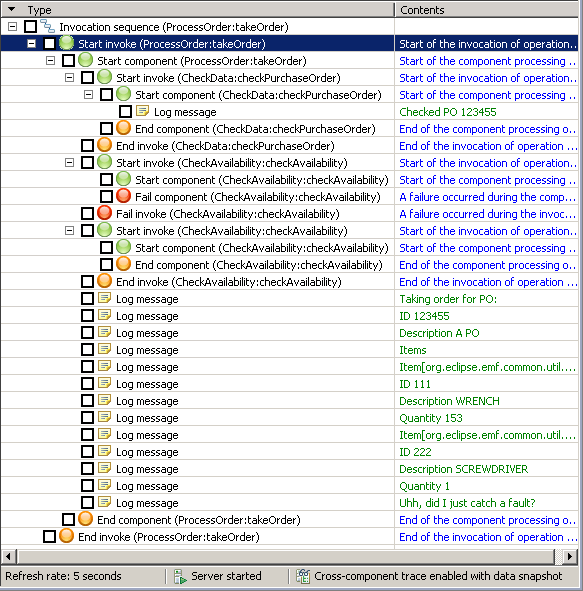Click the Type column header
The width and height of the screenshot is (583, 591).
(x=197, y=9)
